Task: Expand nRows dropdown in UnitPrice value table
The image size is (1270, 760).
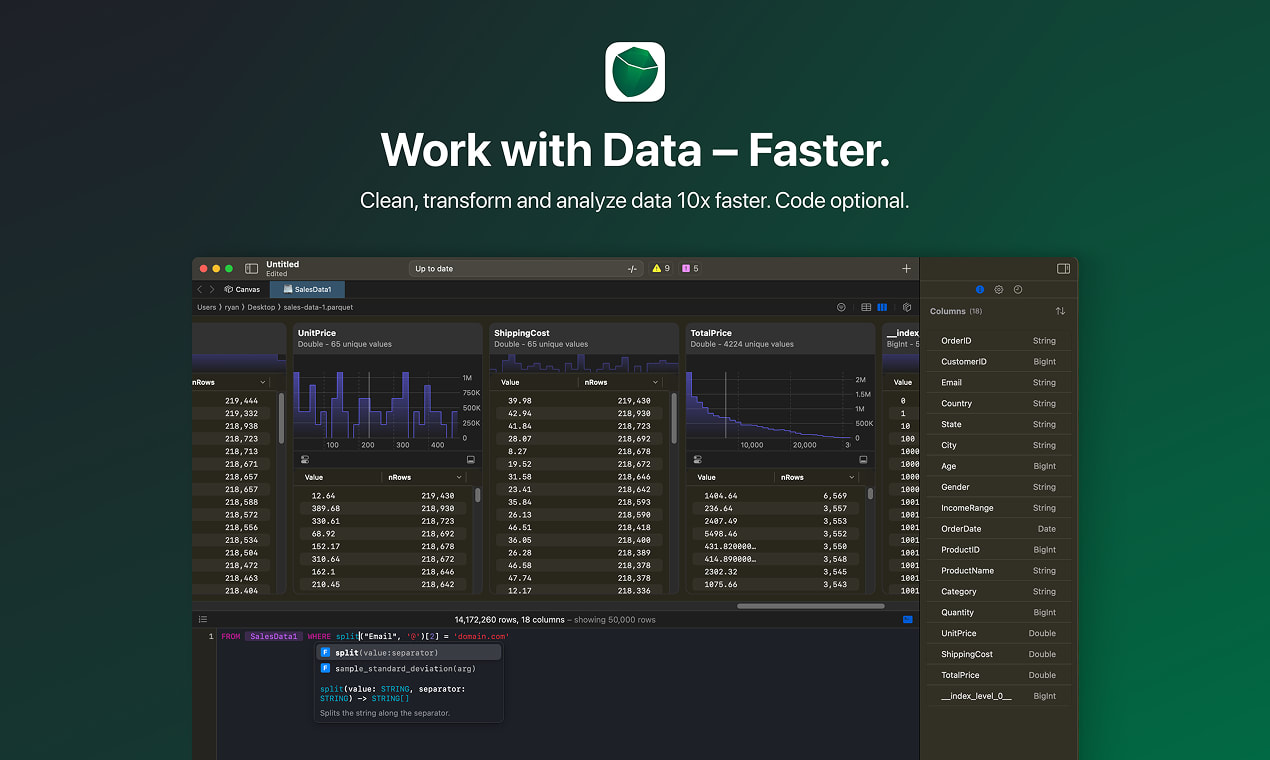Action: (459, 477)
